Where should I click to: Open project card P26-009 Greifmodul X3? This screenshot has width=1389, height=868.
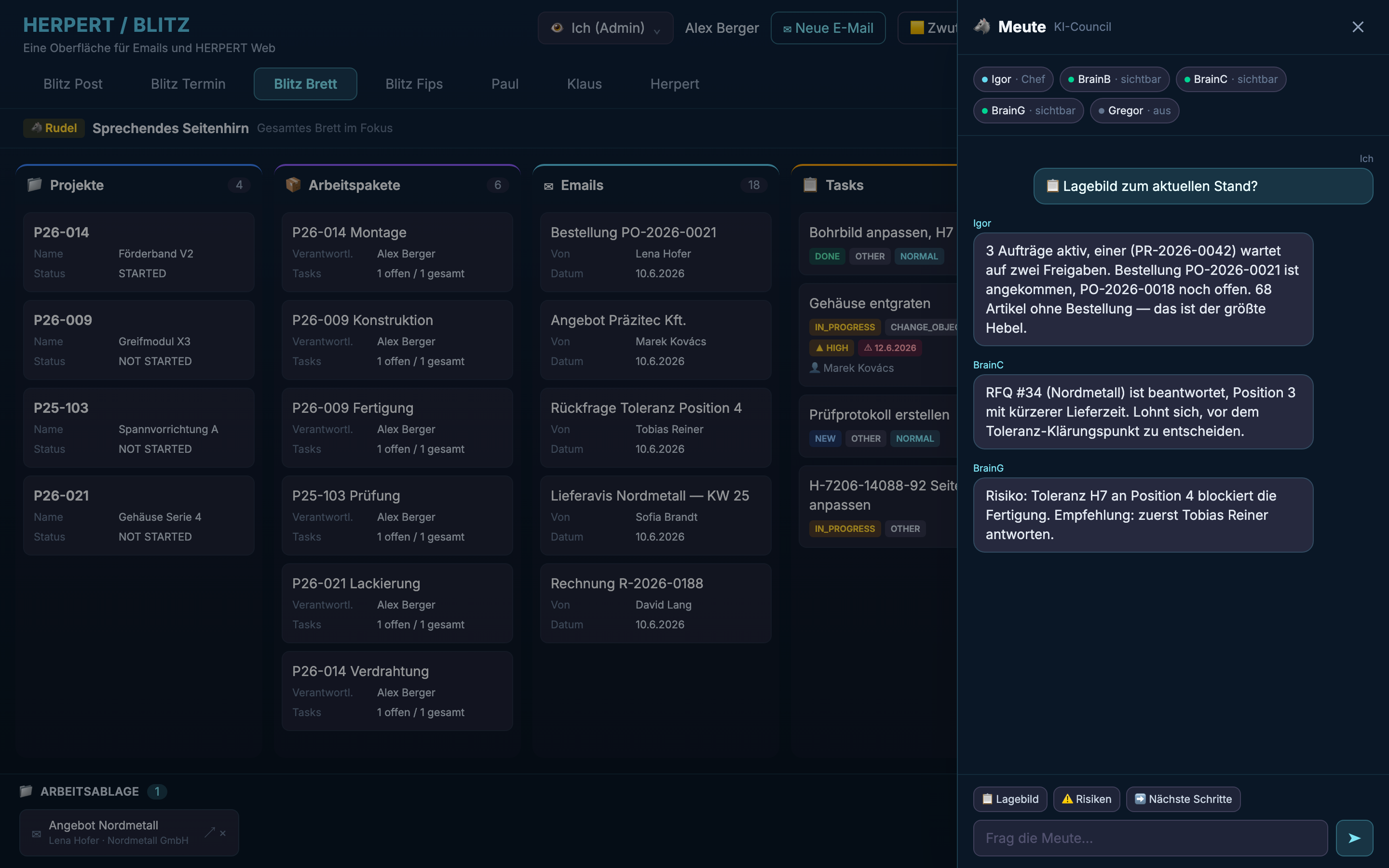[x=138, y=340]
